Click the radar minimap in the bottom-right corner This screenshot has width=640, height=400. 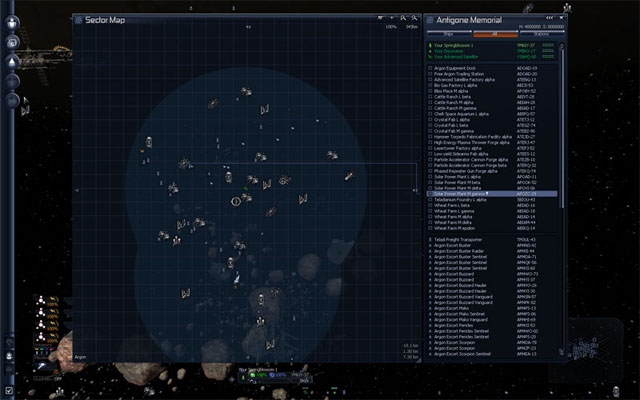click(584, 350)
